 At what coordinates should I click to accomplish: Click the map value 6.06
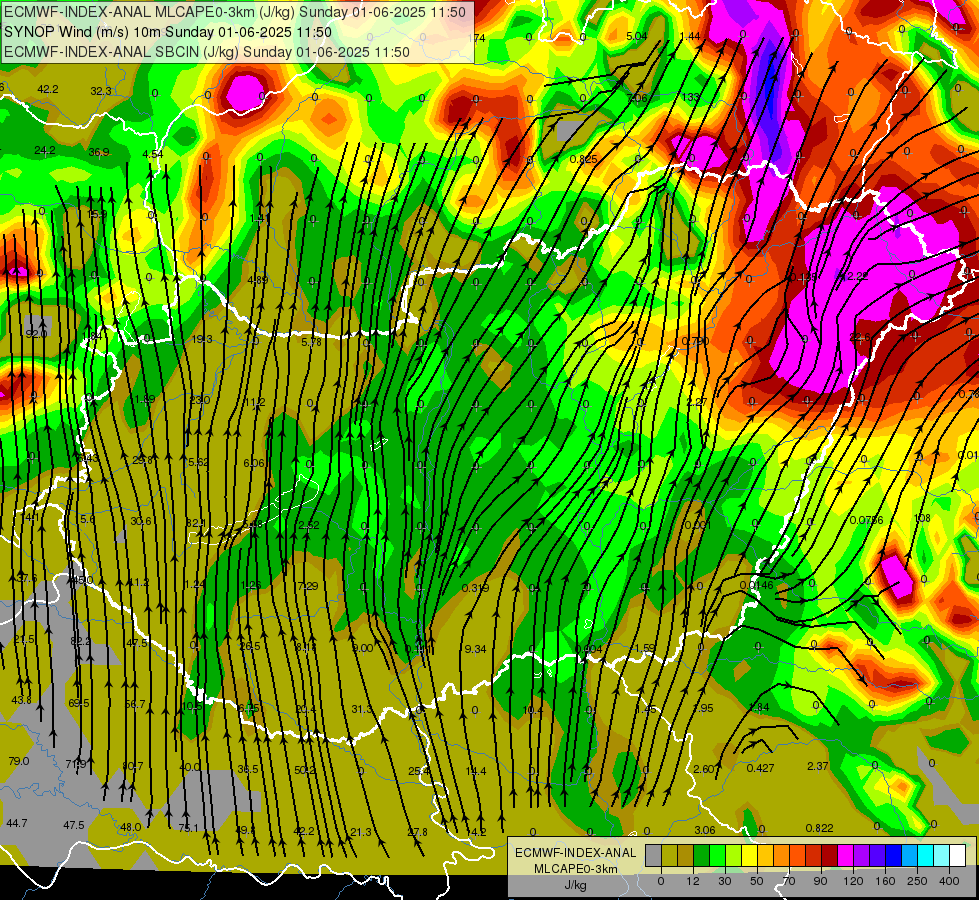point(253,463)
